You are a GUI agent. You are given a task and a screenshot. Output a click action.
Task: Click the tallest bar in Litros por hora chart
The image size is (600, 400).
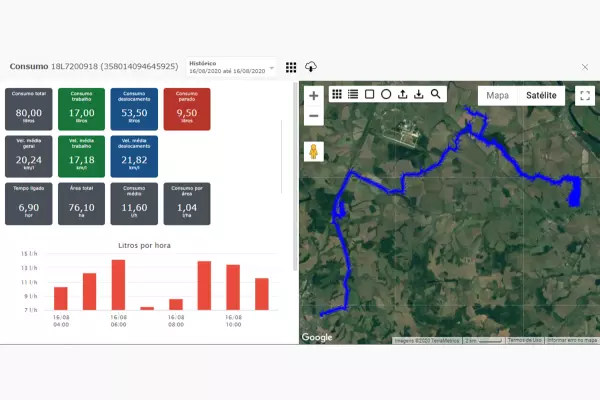coord(118,284)
